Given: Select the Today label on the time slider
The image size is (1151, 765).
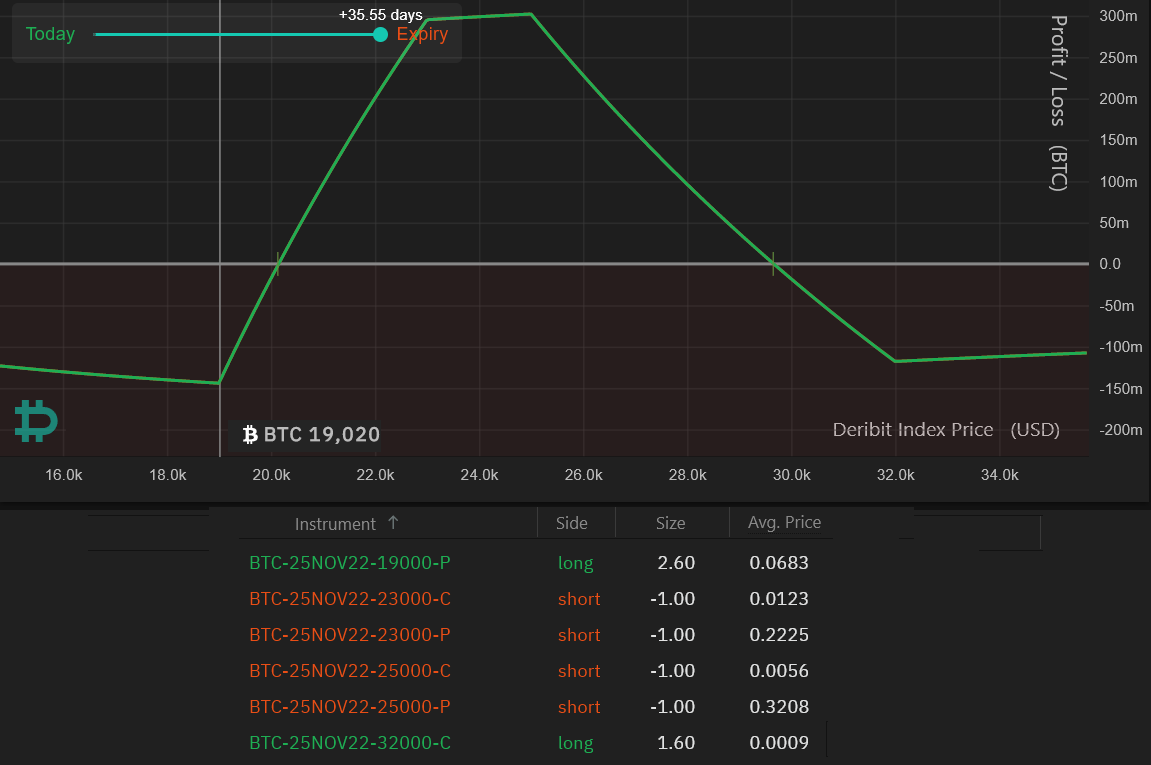Looking at the screenshot, I should point(50,34).
